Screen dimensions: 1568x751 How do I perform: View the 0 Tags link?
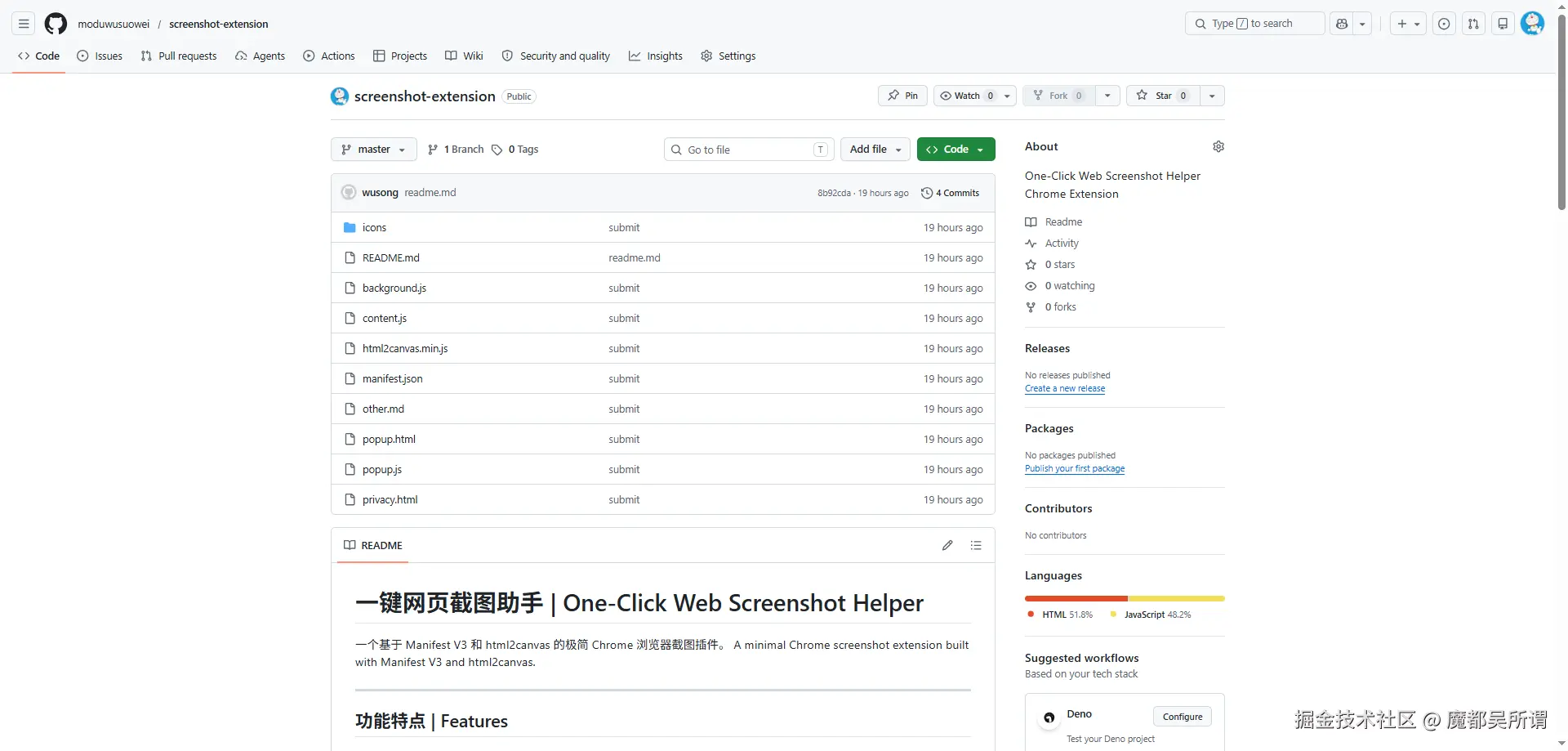tap(514, 150)
